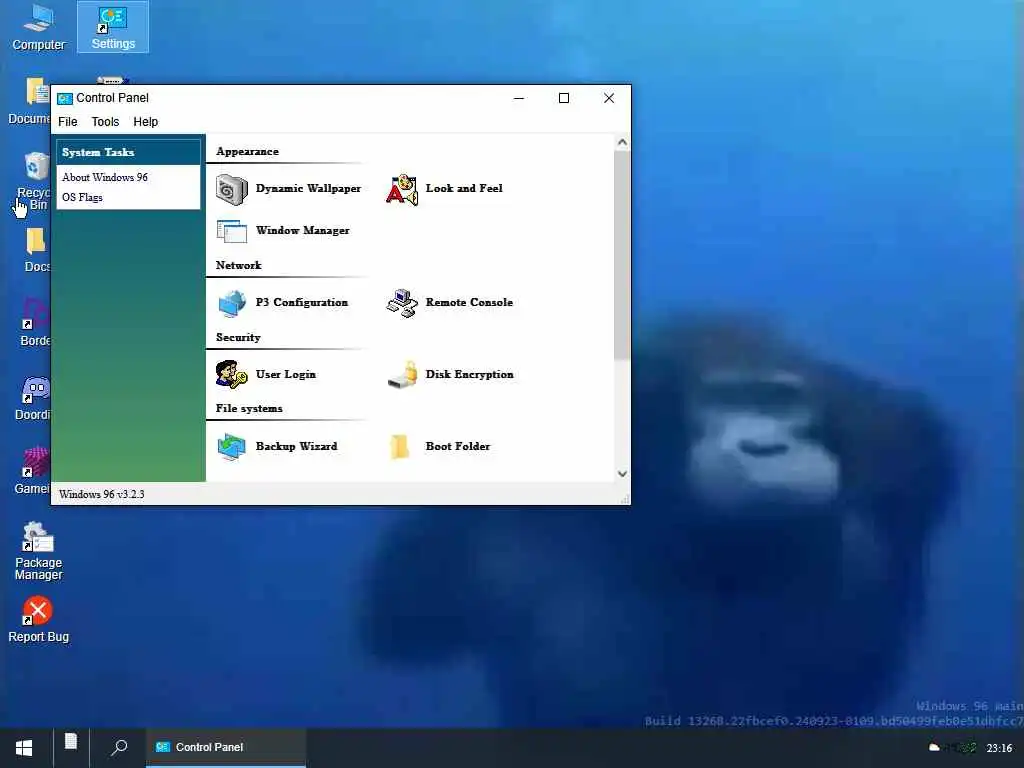Open the Remote Console computers icon
The image size is (1024, 768).
point(402,303)
